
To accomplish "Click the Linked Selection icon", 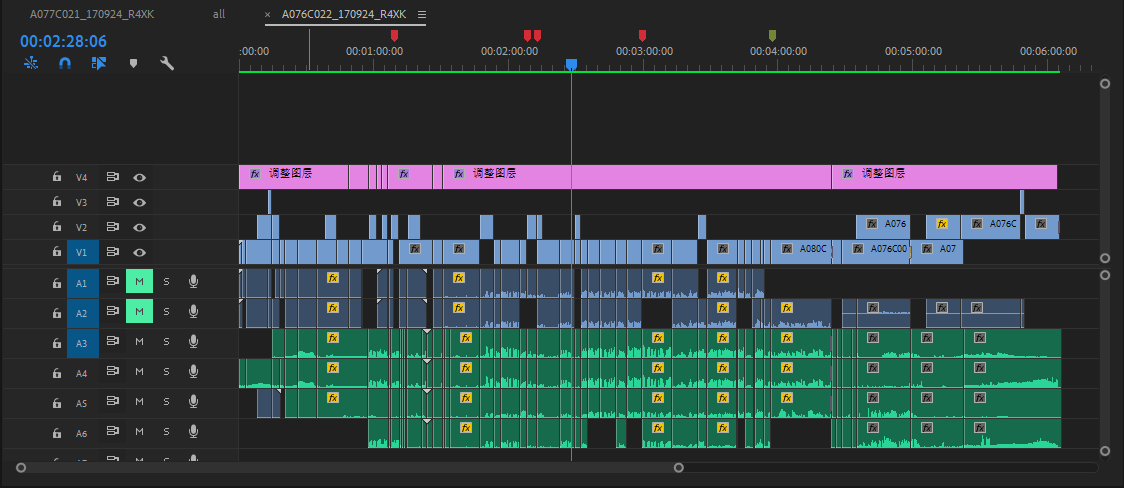I will click(98, 63).
